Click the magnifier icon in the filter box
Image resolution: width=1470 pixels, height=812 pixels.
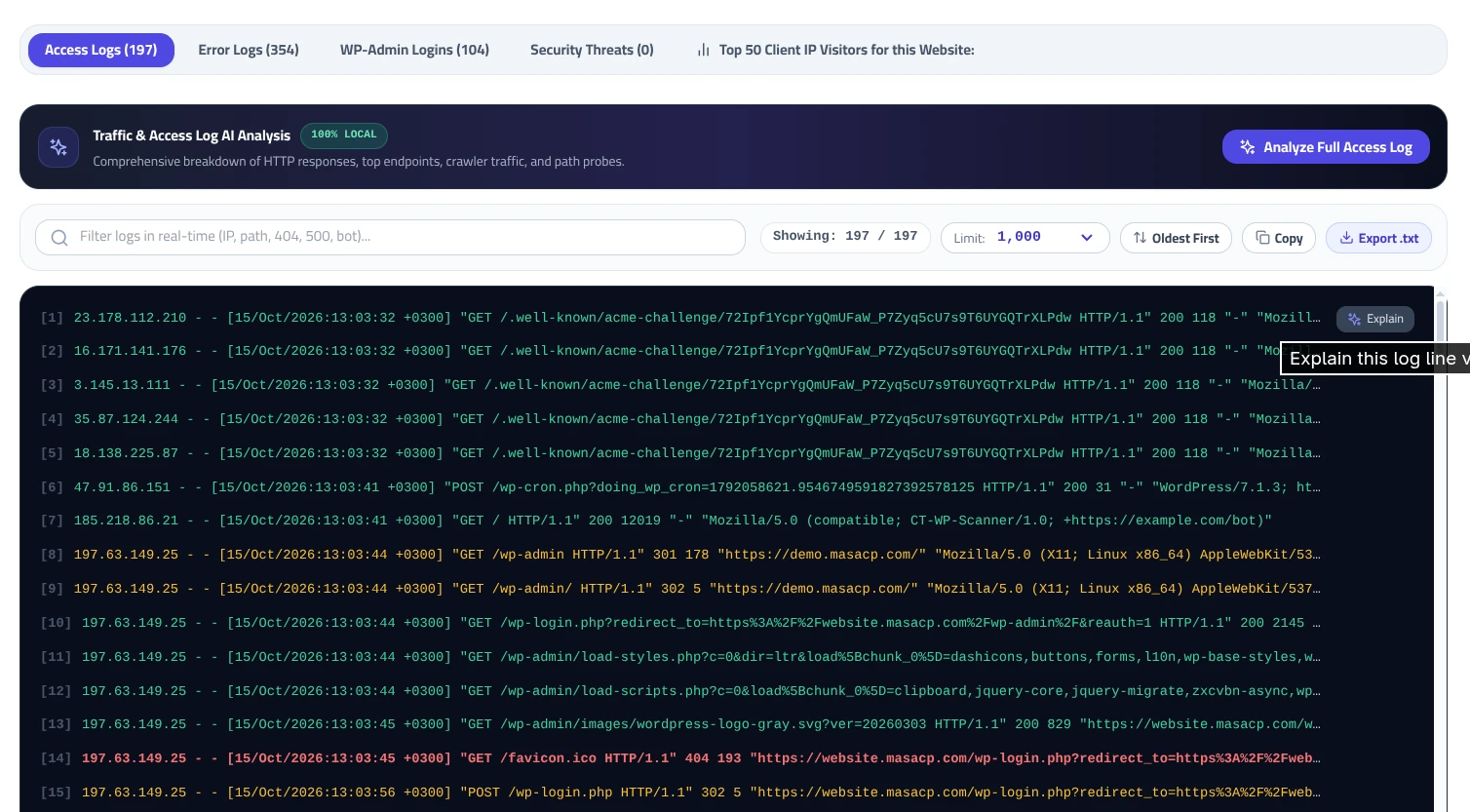pos(59,238)
